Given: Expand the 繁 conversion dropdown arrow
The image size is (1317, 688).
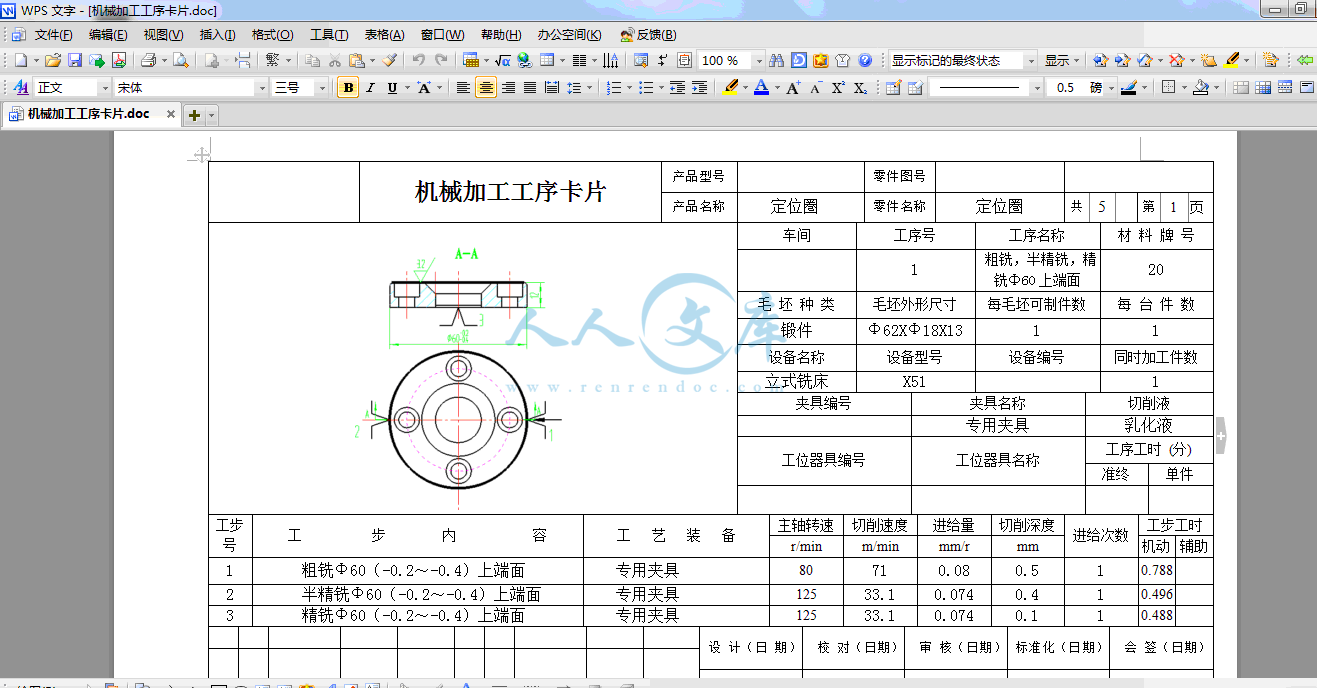Looking at the screenshot, I should click(287, 60).
